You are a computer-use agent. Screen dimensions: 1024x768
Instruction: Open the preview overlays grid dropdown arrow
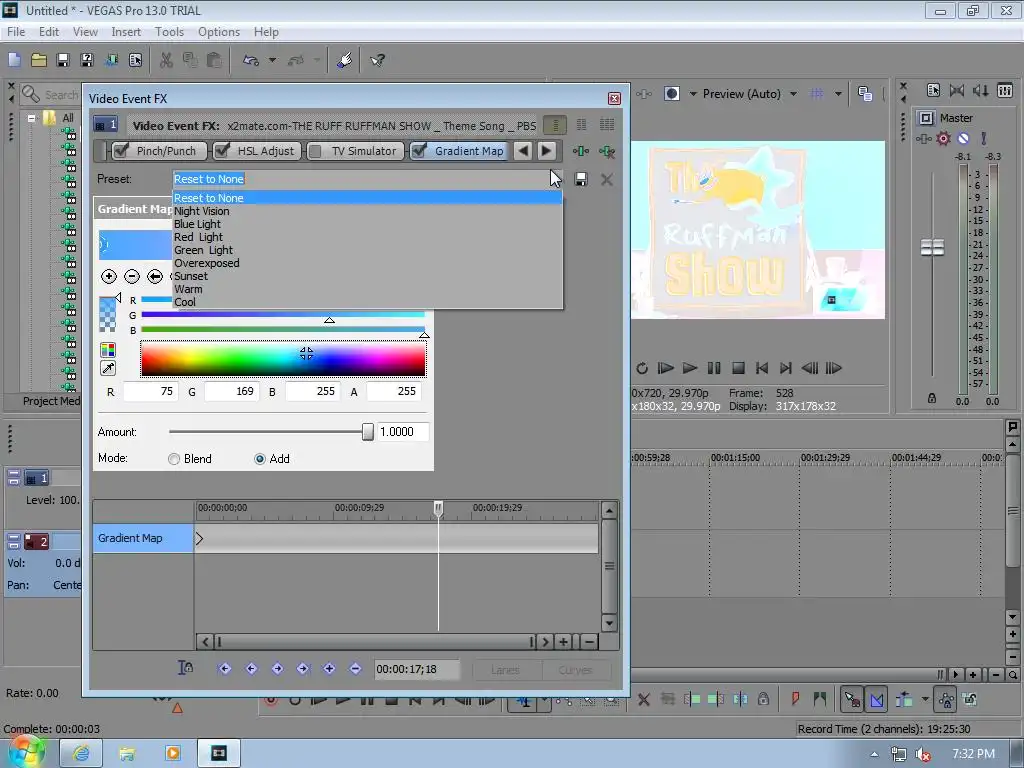click(x=838, y=94)
